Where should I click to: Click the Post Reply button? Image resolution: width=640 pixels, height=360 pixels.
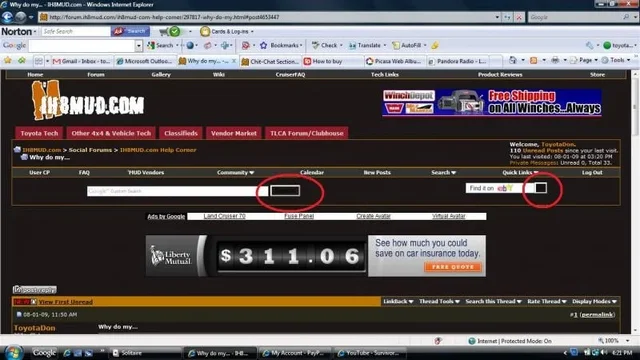pyautogui.click(x=35, y=289)
